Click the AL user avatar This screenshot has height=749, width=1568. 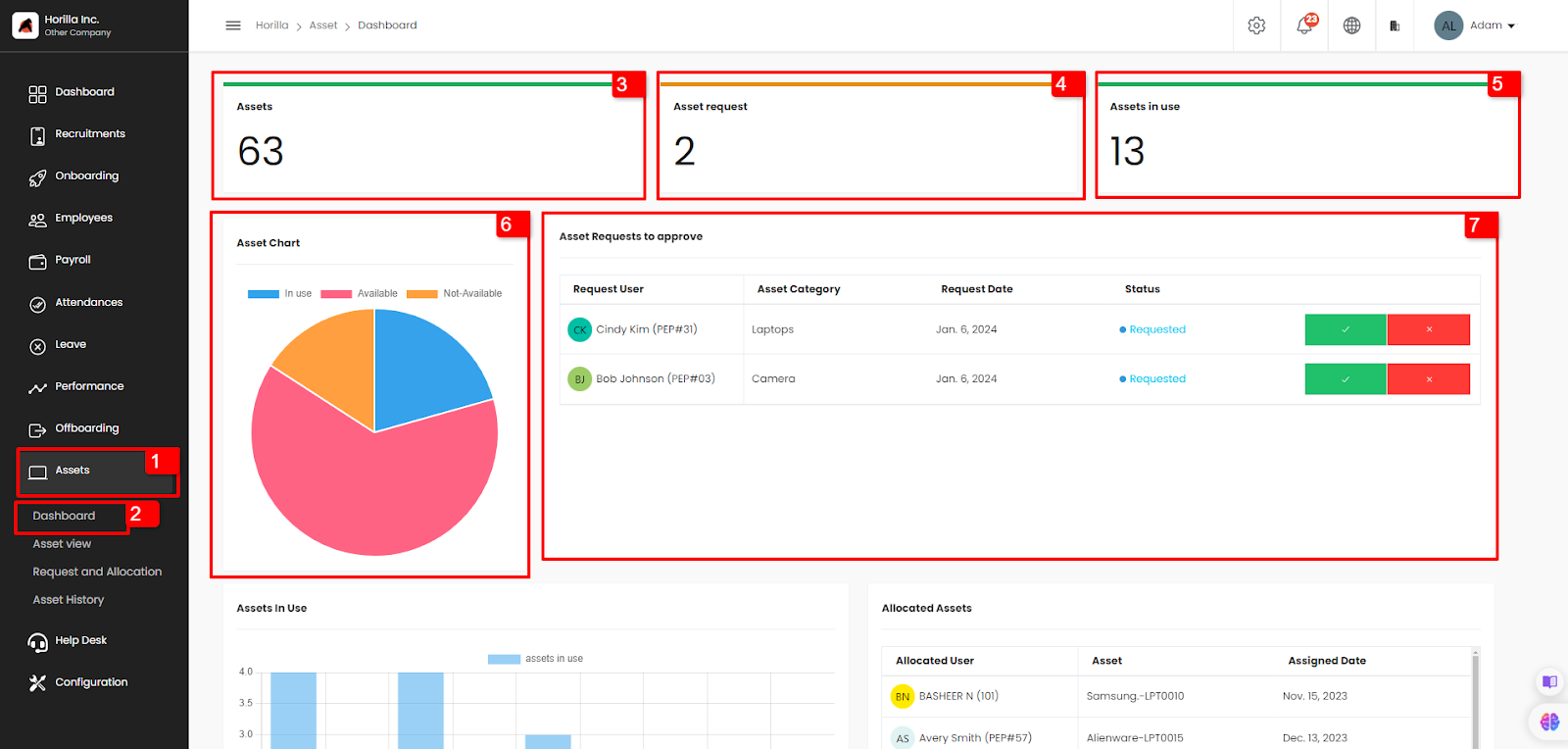point(1448,25)
